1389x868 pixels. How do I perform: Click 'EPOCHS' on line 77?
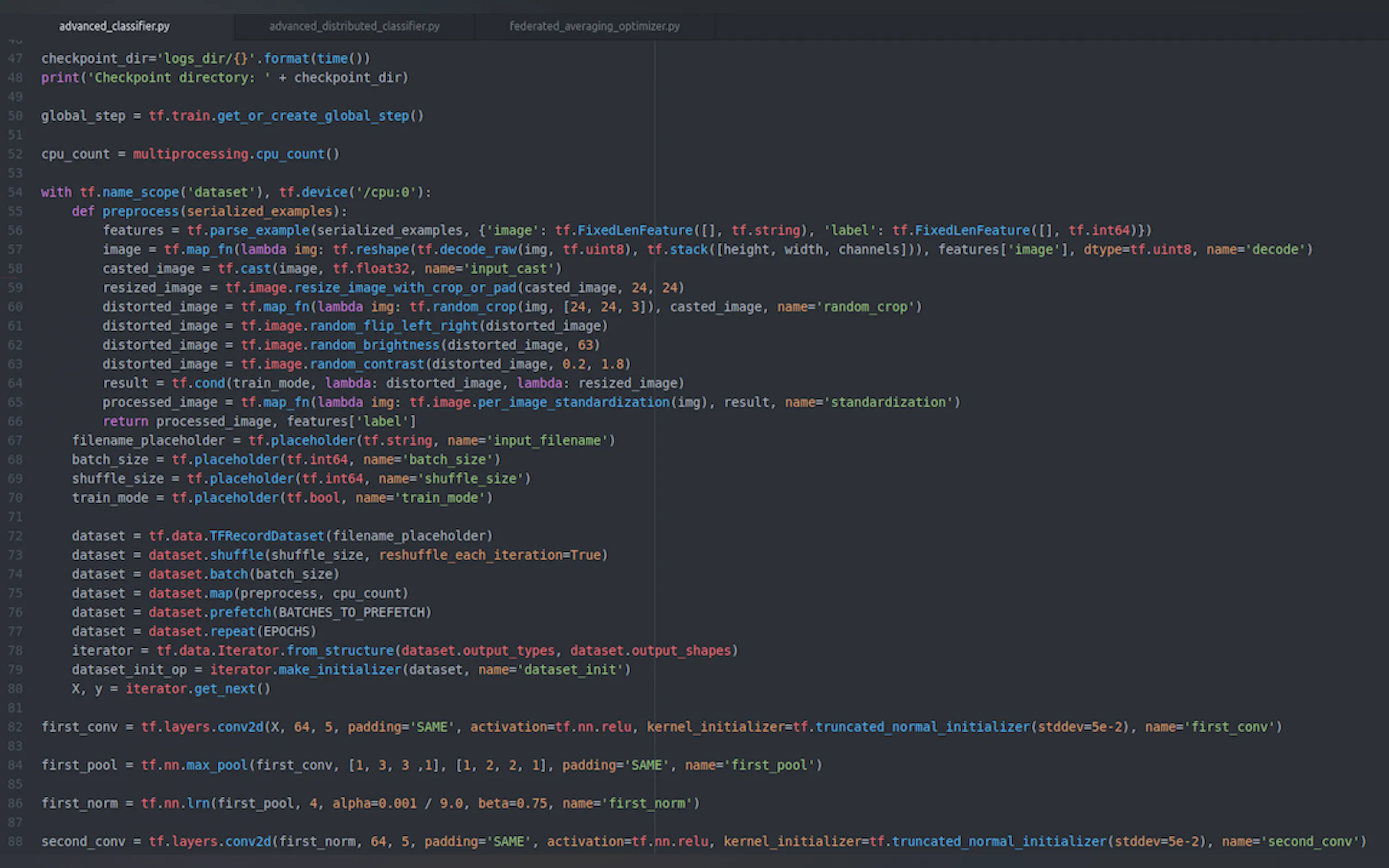coord(286,631)
